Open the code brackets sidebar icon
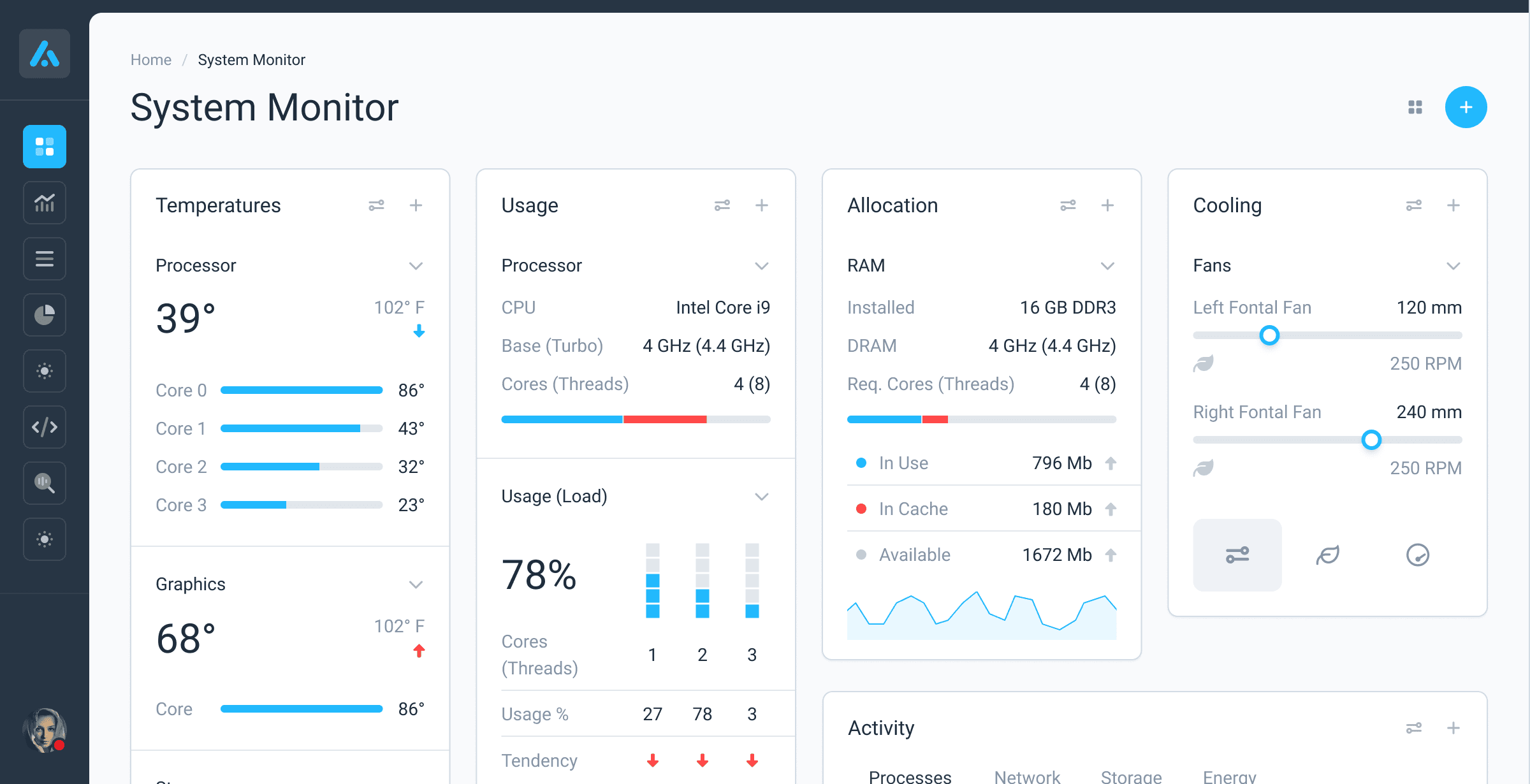The height and width of the screenshot is (784, 1530). 45,427
